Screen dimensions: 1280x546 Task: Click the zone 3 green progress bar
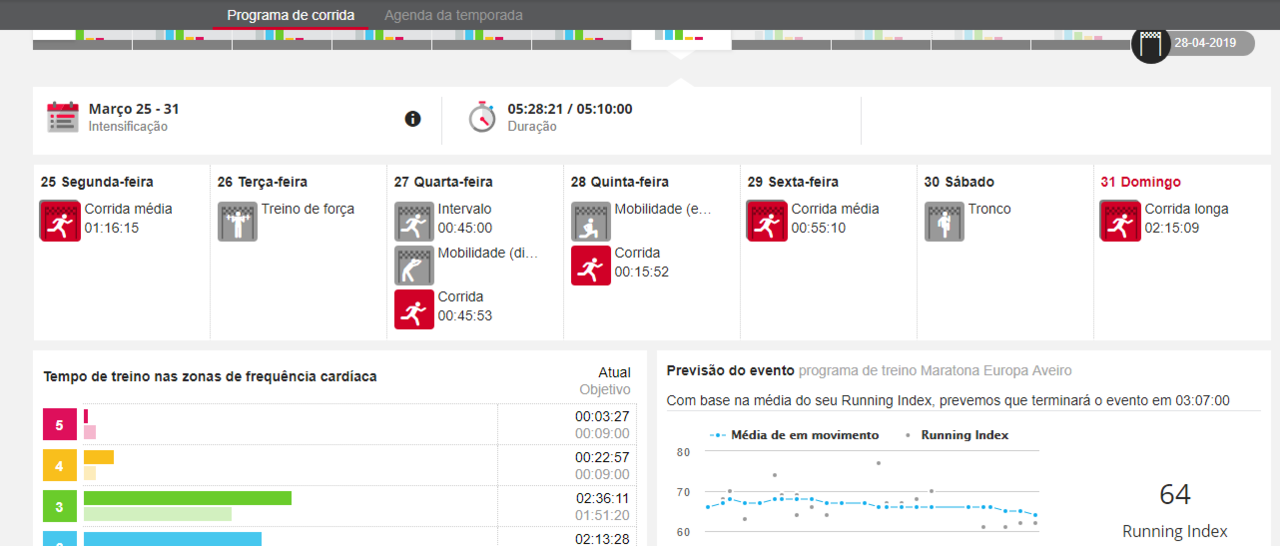pyautogui.click(x=187, y=498)
